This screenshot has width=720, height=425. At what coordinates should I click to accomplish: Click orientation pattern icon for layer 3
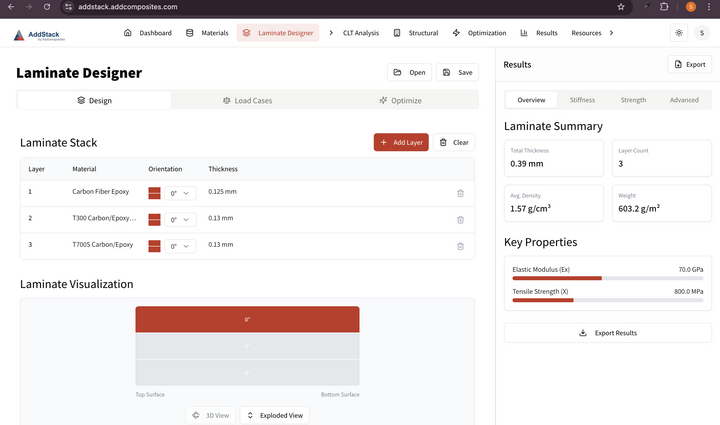tap(154, 246)
